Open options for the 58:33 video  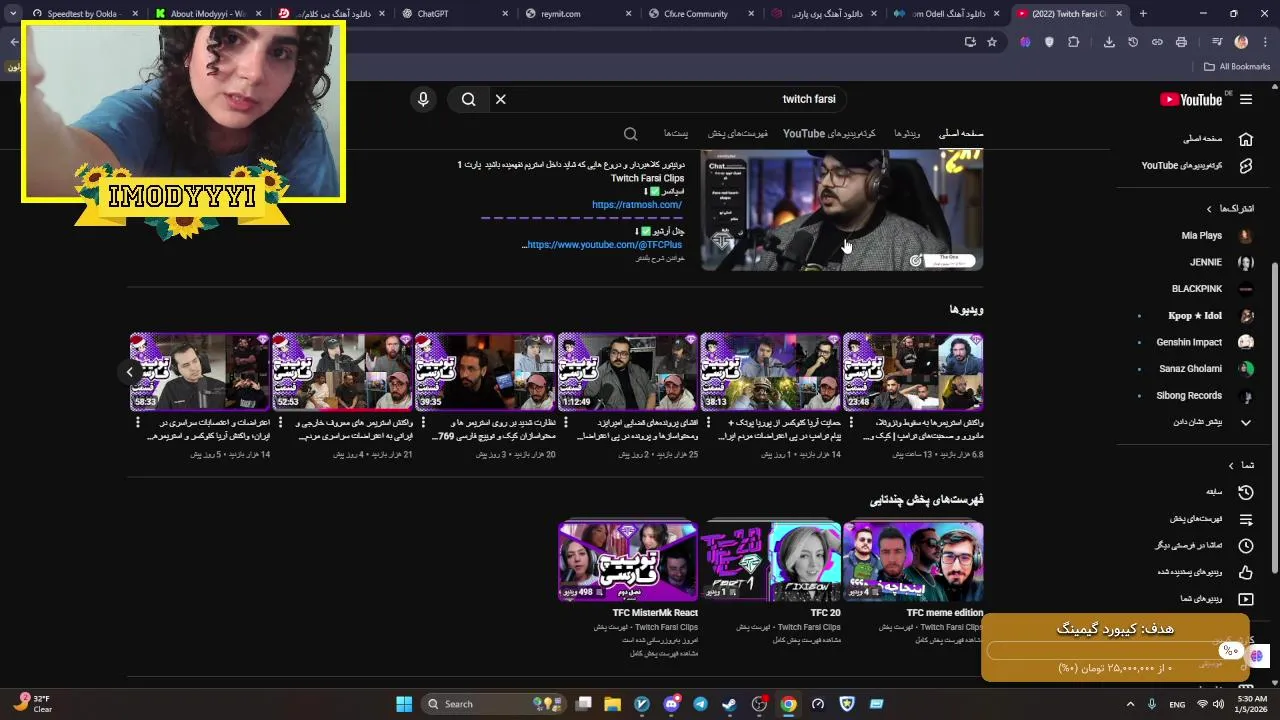coord(138,423)
